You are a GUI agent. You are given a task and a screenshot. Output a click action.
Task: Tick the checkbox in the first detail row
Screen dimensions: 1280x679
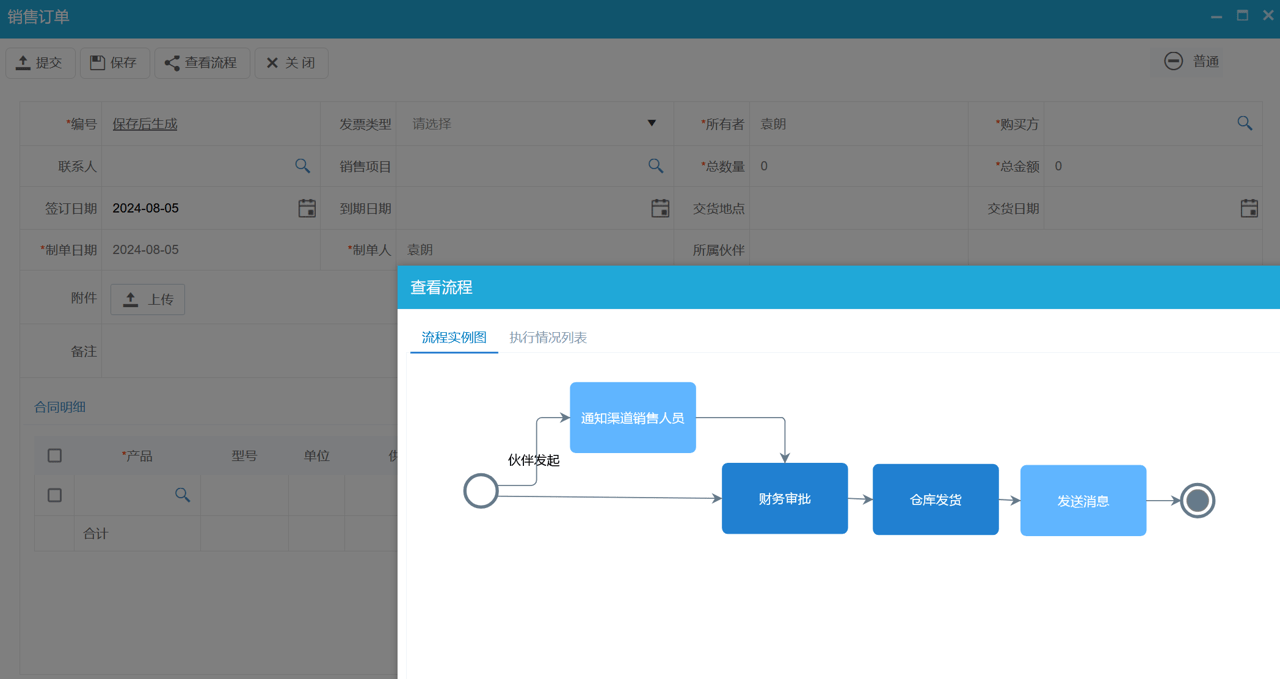[55, 495]
